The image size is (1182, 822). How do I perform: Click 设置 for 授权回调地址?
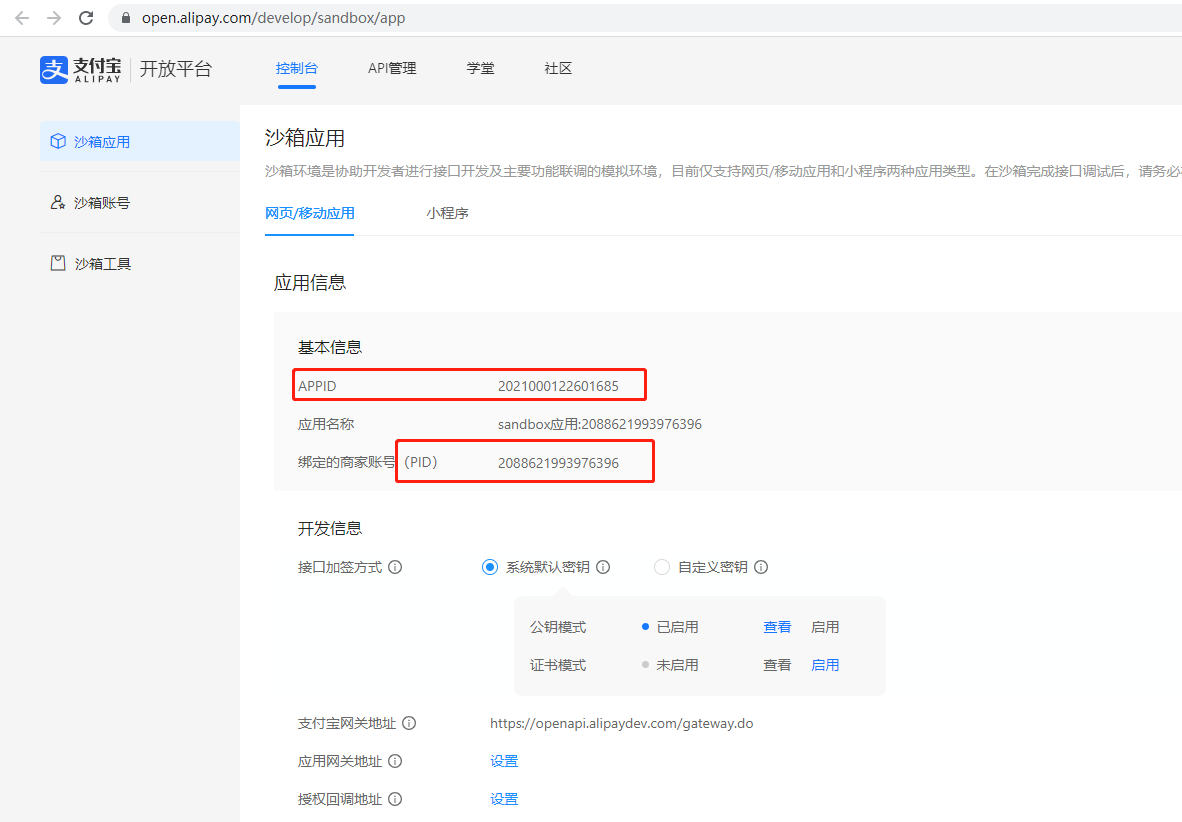tap(504, 799)
